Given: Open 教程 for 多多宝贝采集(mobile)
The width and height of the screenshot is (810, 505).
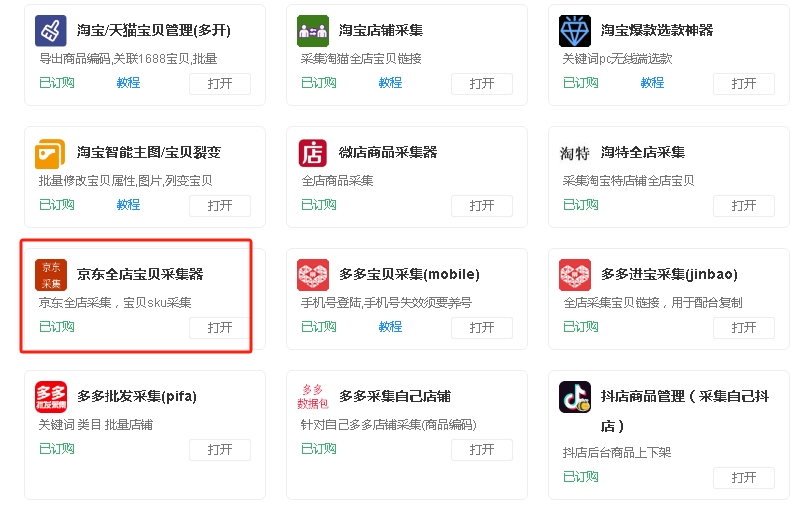Looking at the screenshot, I should 390,327.
